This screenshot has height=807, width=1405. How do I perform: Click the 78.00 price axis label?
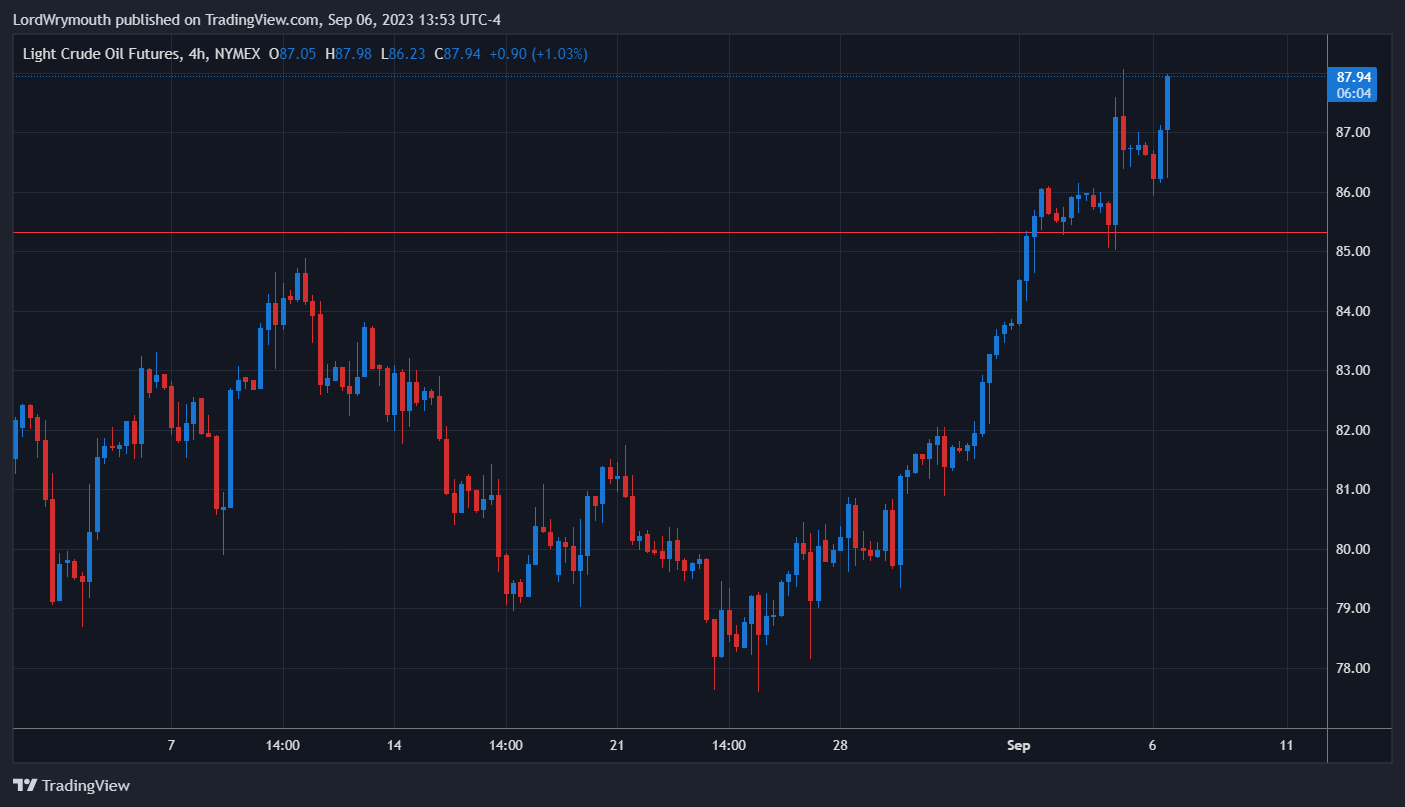point(1353,668)
